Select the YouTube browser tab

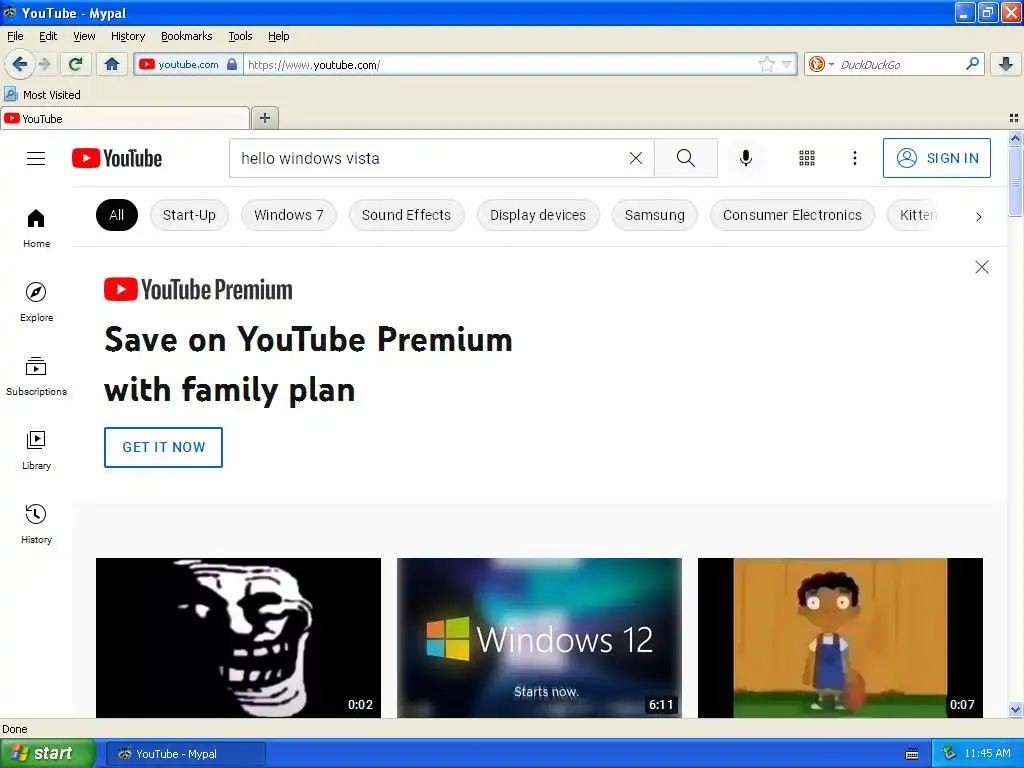(x=125, y=118)
